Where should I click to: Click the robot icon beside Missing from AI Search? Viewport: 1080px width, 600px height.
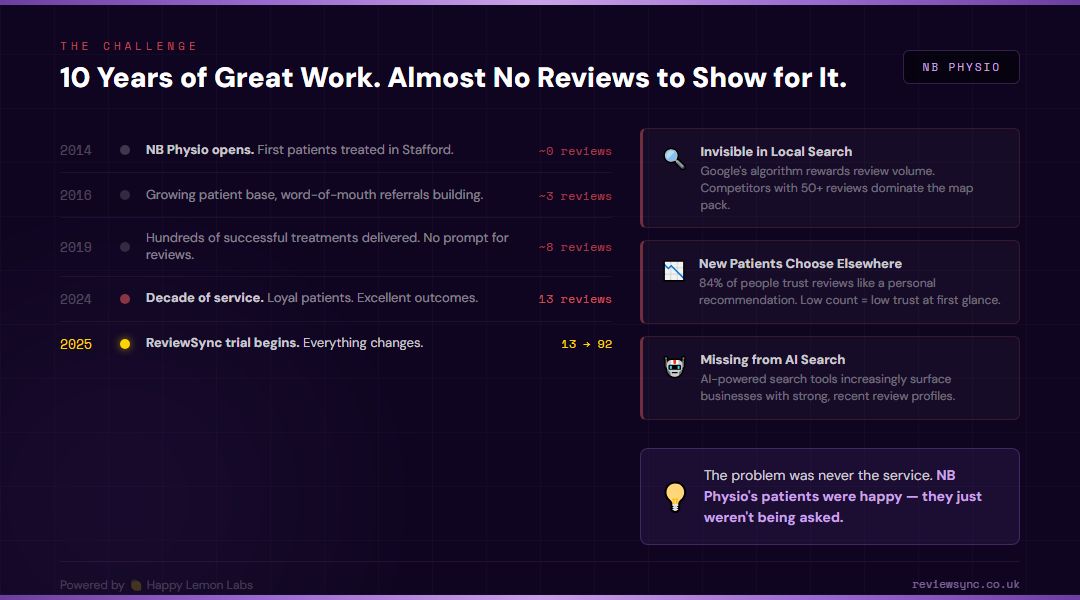pyautogui.click(x=674, y=367)
